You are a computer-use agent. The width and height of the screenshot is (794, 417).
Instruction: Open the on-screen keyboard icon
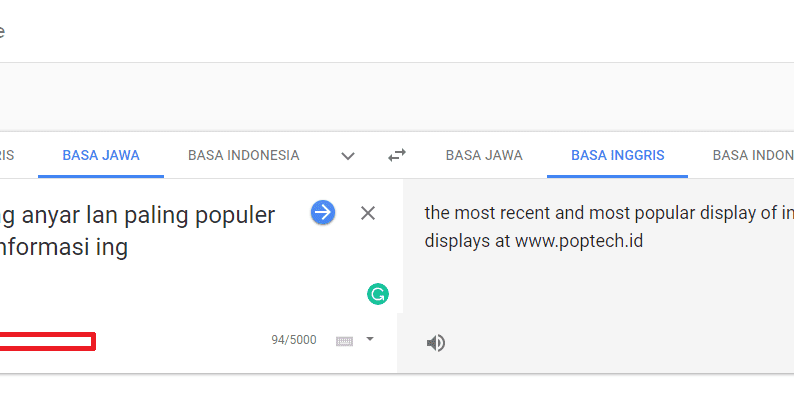point(344,341)
